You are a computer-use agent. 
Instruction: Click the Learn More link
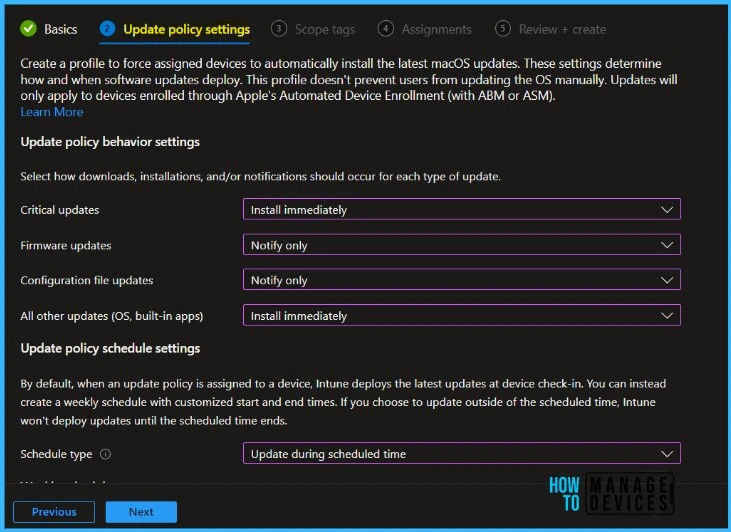click(x=52, y=112)
